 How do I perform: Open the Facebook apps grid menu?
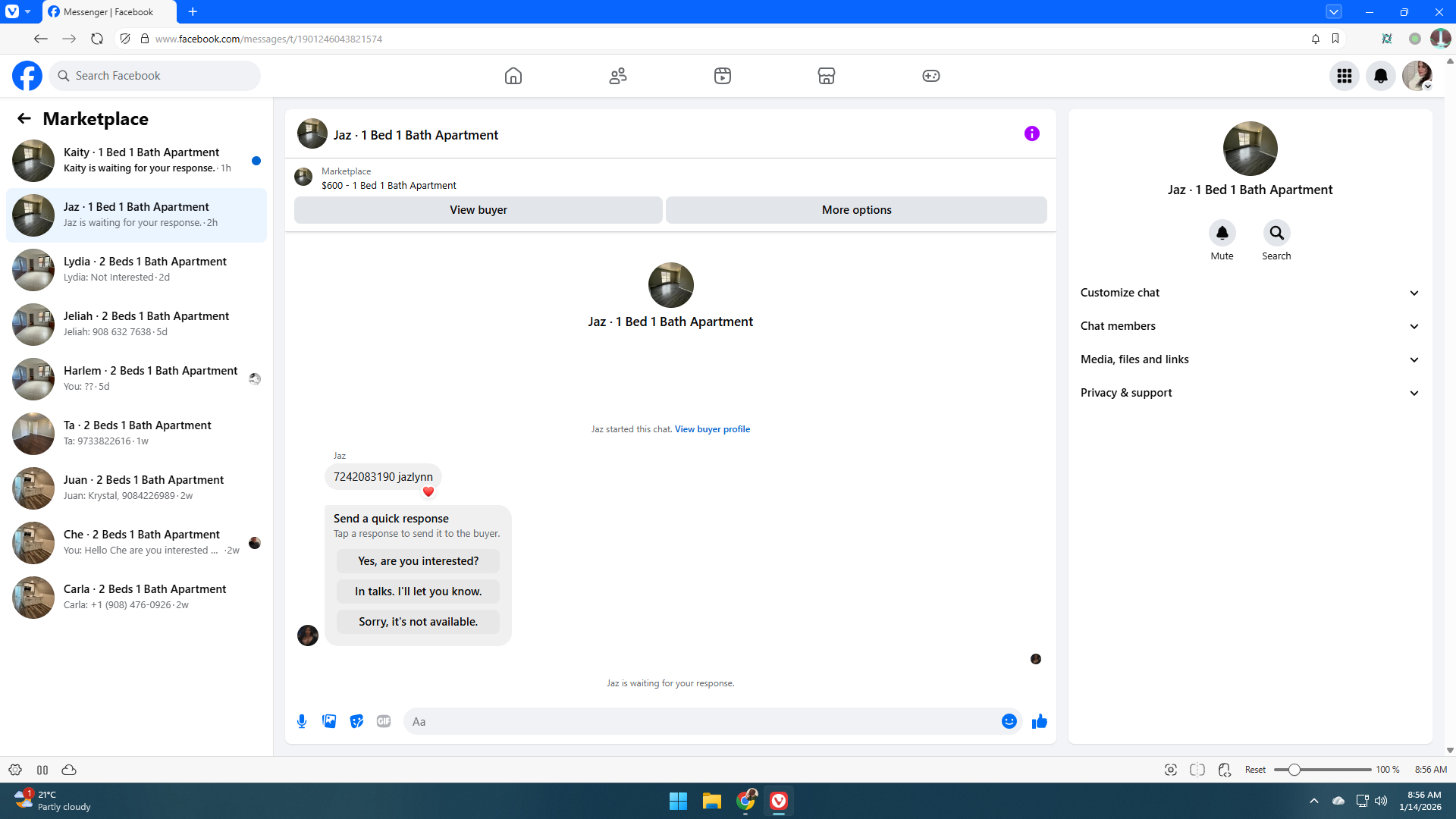click(1344, 76)
